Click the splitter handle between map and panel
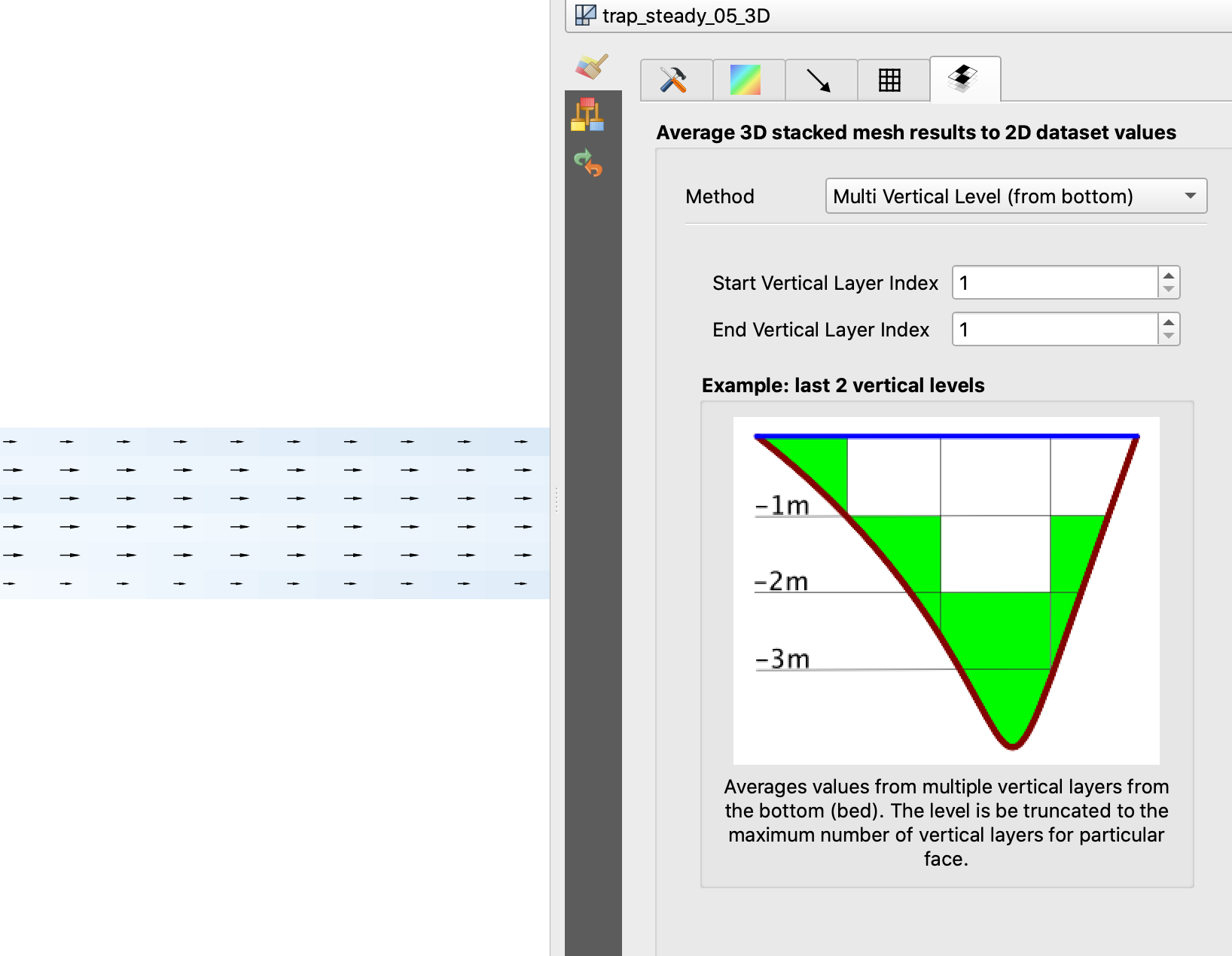The height and width of the screenshot is (956, 1232). coord(557,499)
